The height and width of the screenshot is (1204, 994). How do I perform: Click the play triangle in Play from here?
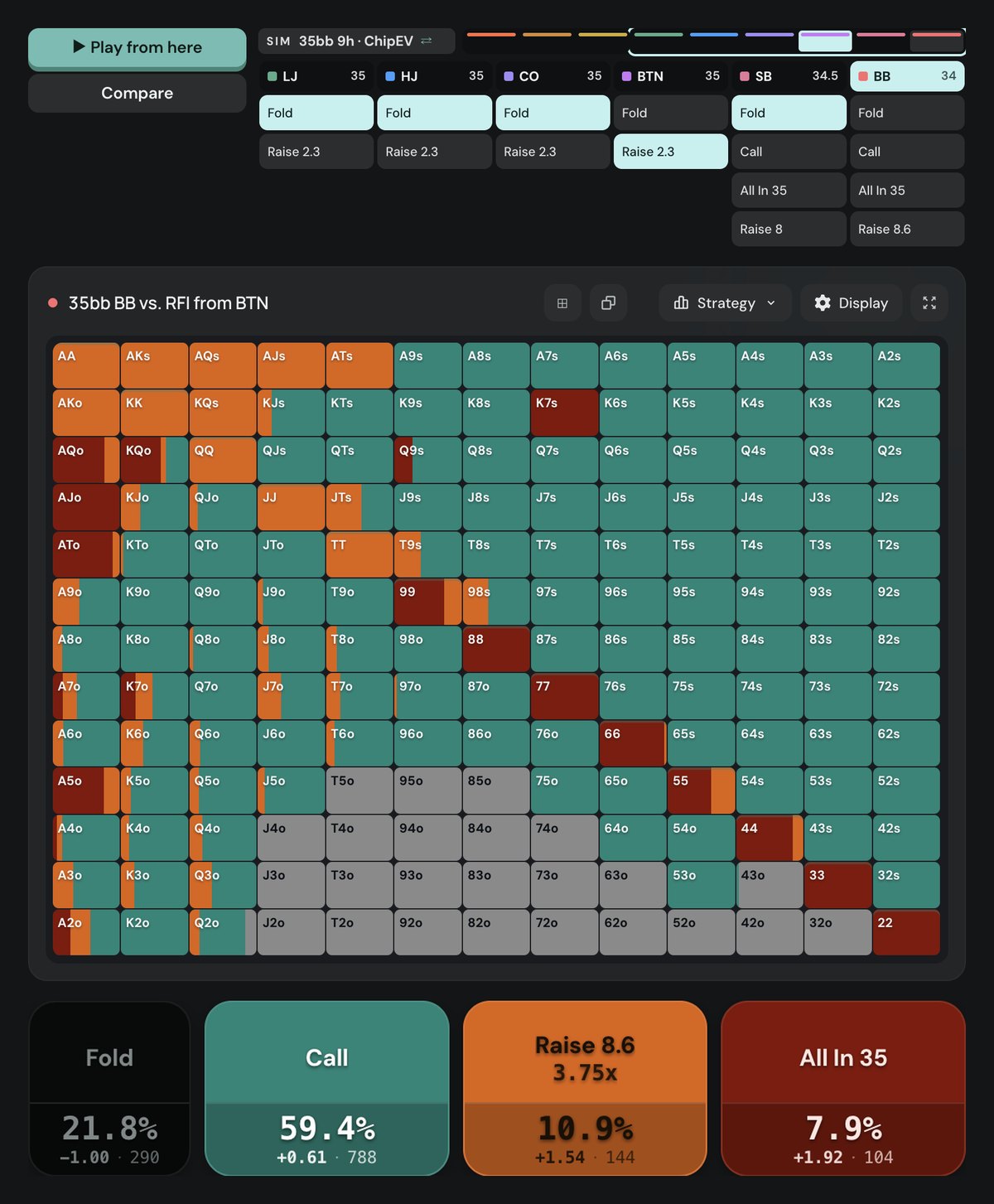click(79, 46)
